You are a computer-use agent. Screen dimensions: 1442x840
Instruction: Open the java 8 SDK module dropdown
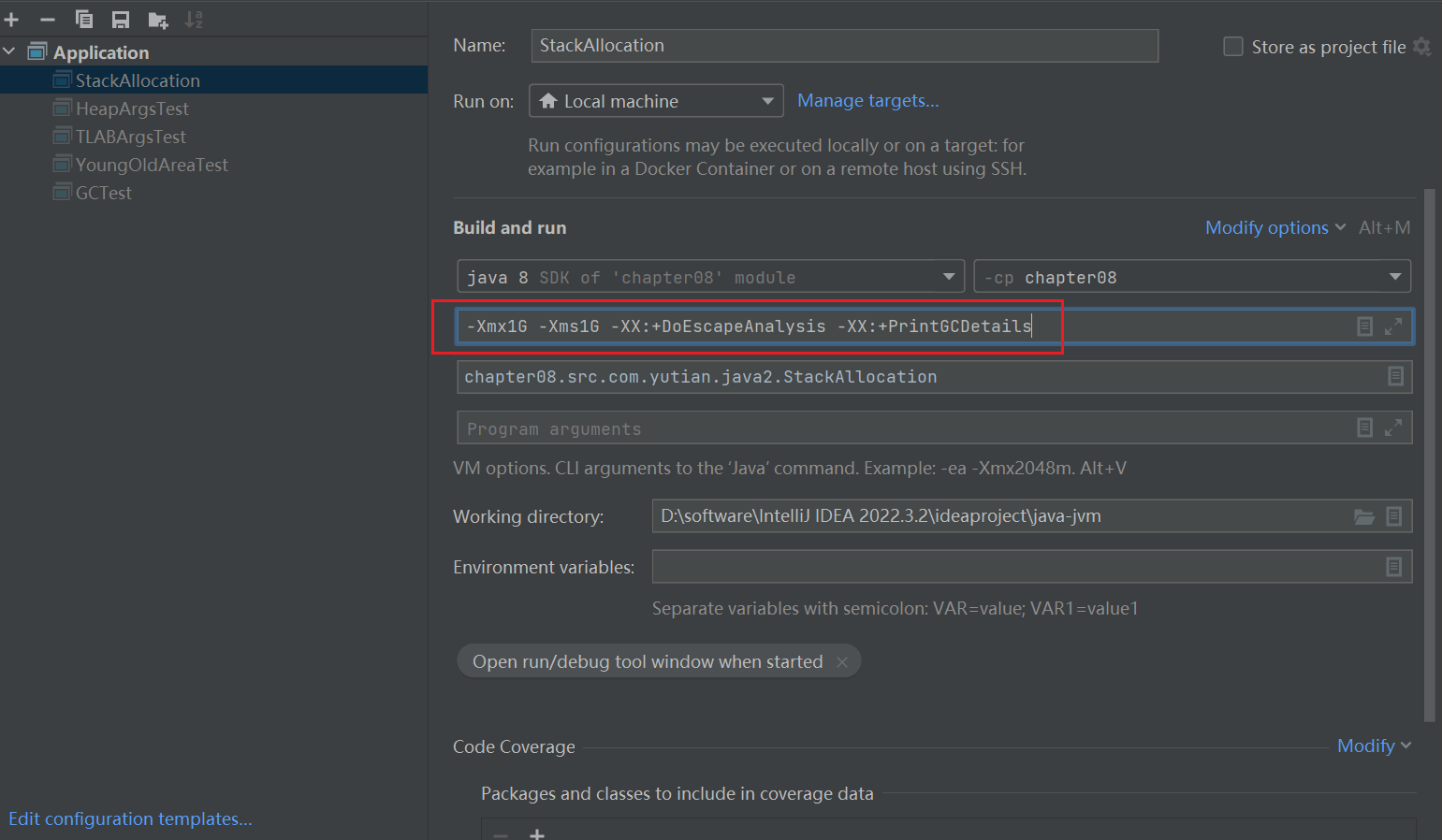tap(710, 277)
